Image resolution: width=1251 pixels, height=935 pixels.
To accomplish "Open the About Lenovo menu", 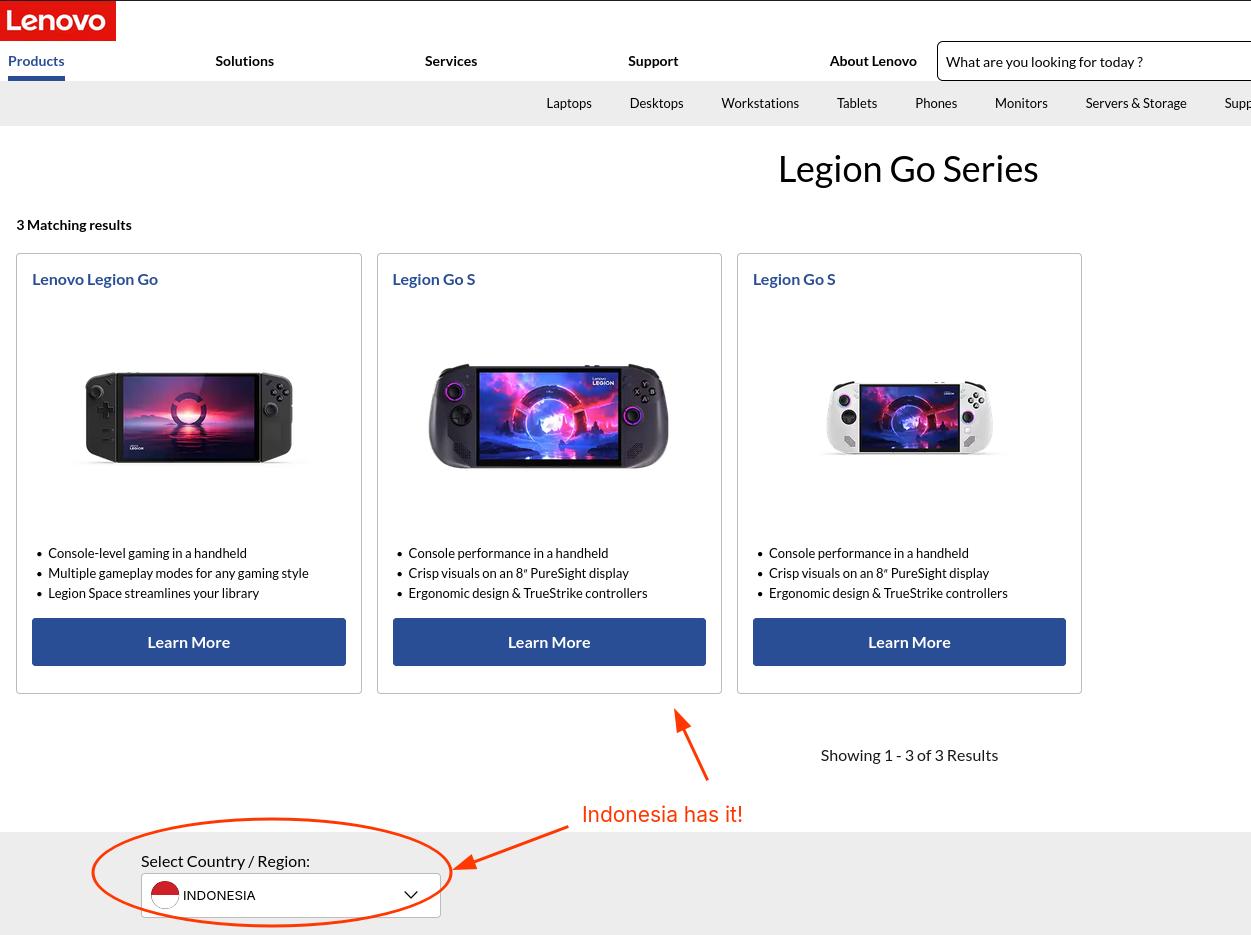I will 872,61.
